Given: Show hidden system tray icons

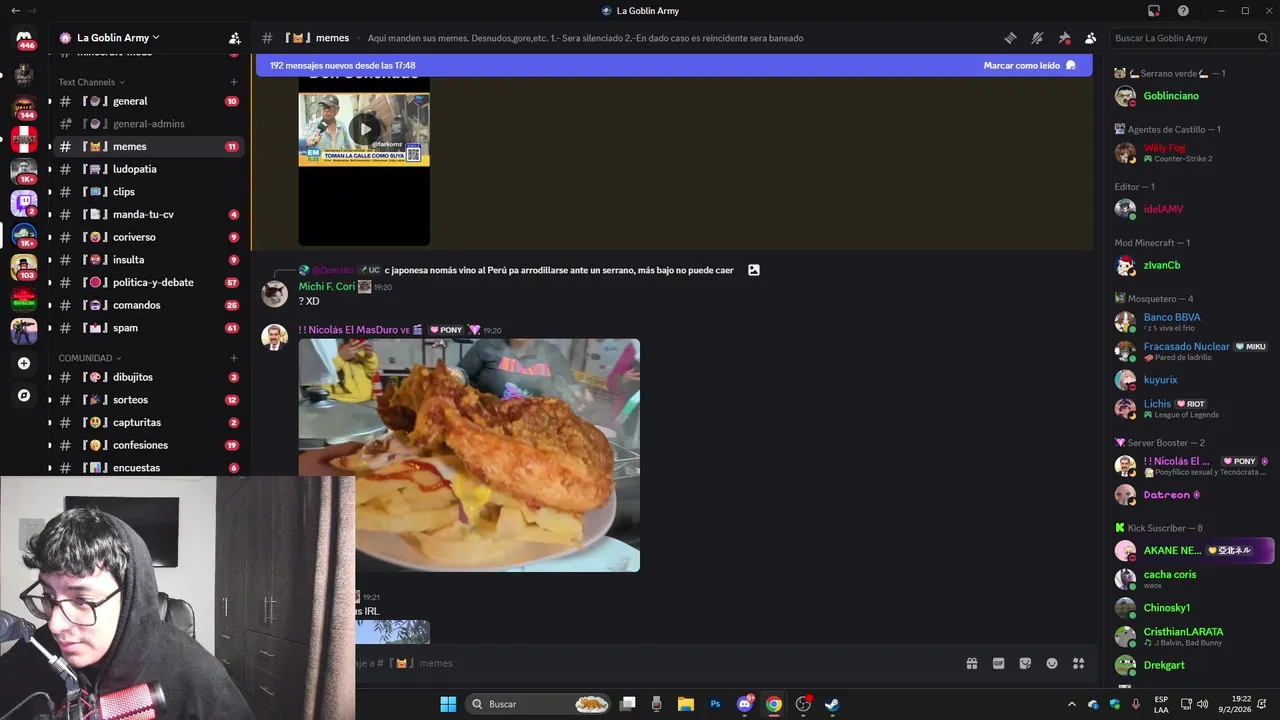Looking at the screenshot, I should click(1072, 704).
